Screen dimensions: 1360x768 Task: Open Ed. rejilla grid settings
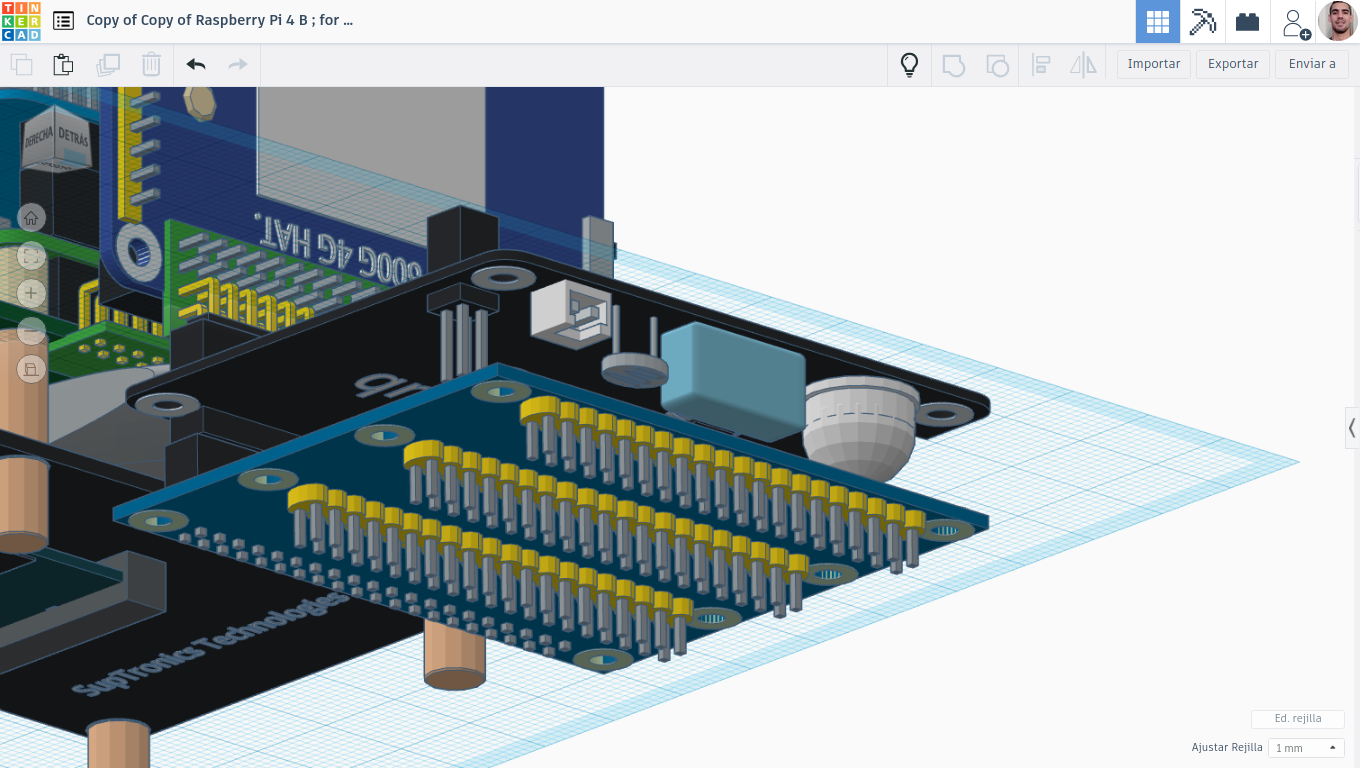point(1298,719)
